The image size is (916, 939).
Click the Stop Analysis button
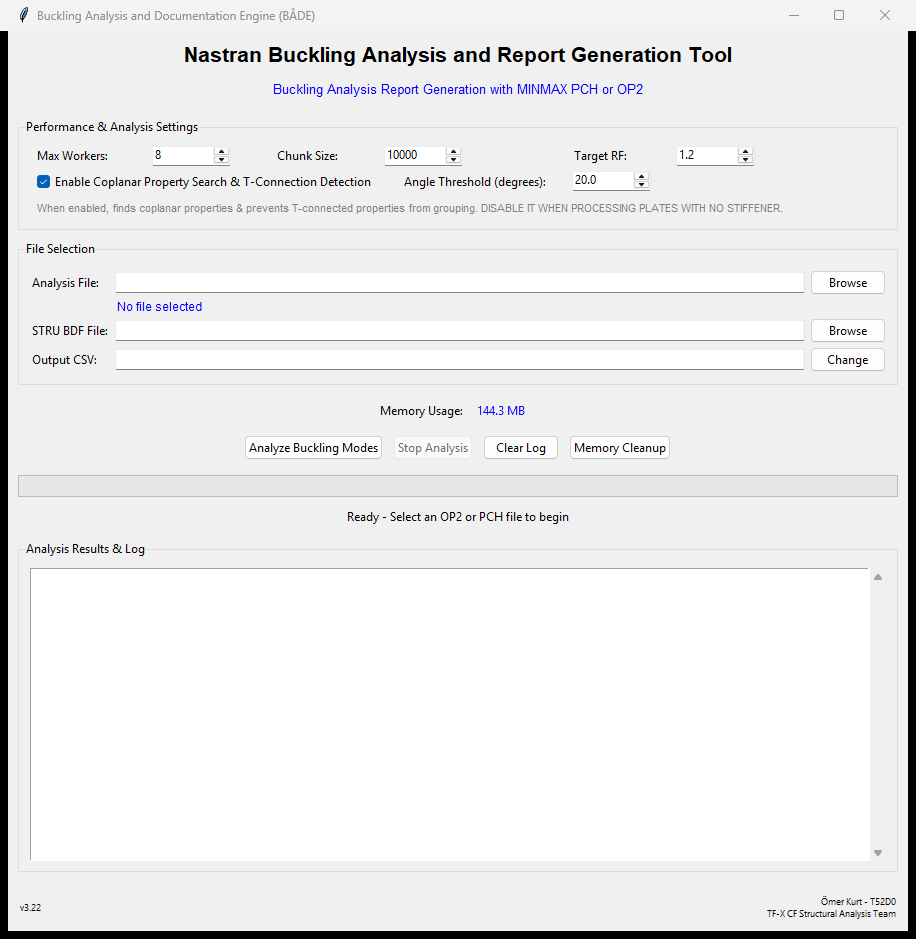[x=432, y=447]
